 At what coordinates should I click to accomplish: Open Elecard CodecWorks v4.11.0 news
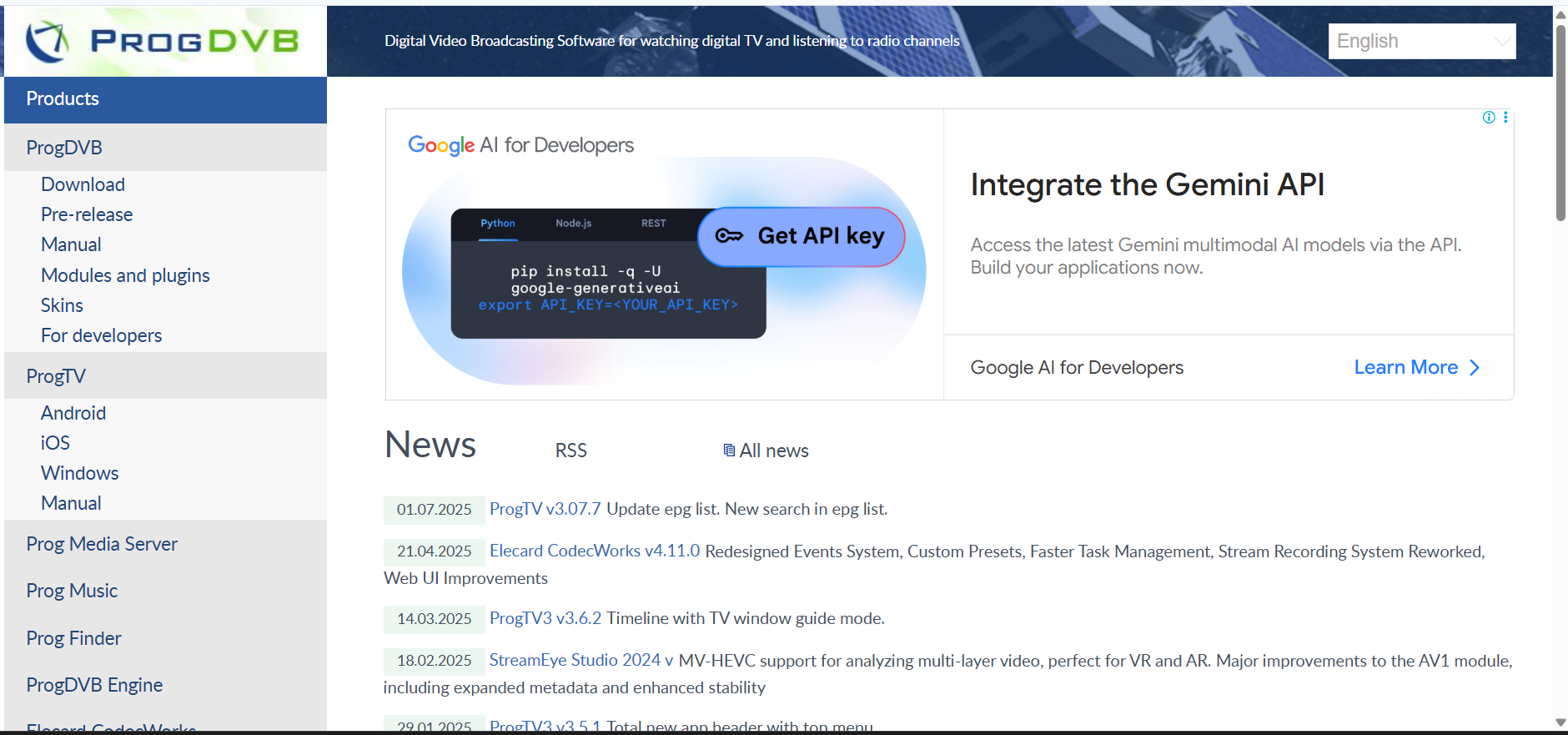click(x=595, y=551)
